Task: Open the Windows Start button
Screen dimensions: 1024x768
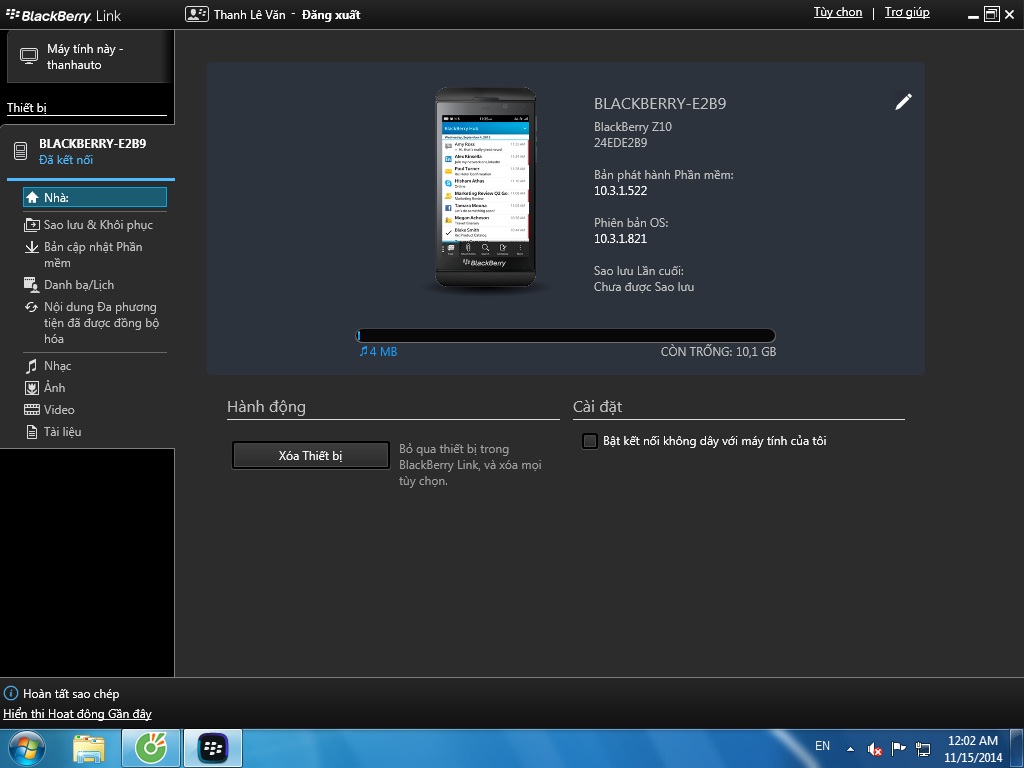Action: click(x=26, y=748)
